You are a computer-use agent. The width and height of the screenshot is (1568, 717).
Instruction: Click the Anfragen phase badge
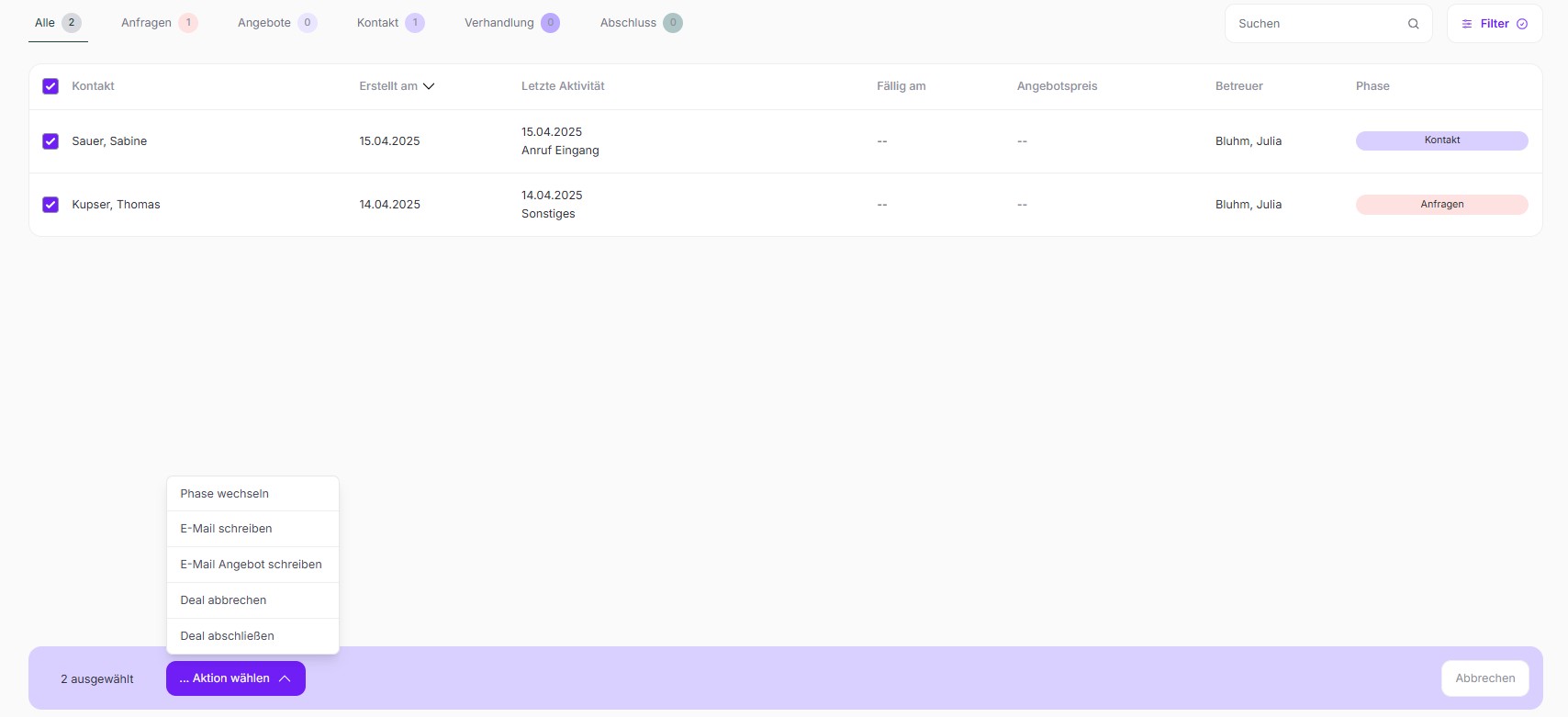(x=1441, y=205)
